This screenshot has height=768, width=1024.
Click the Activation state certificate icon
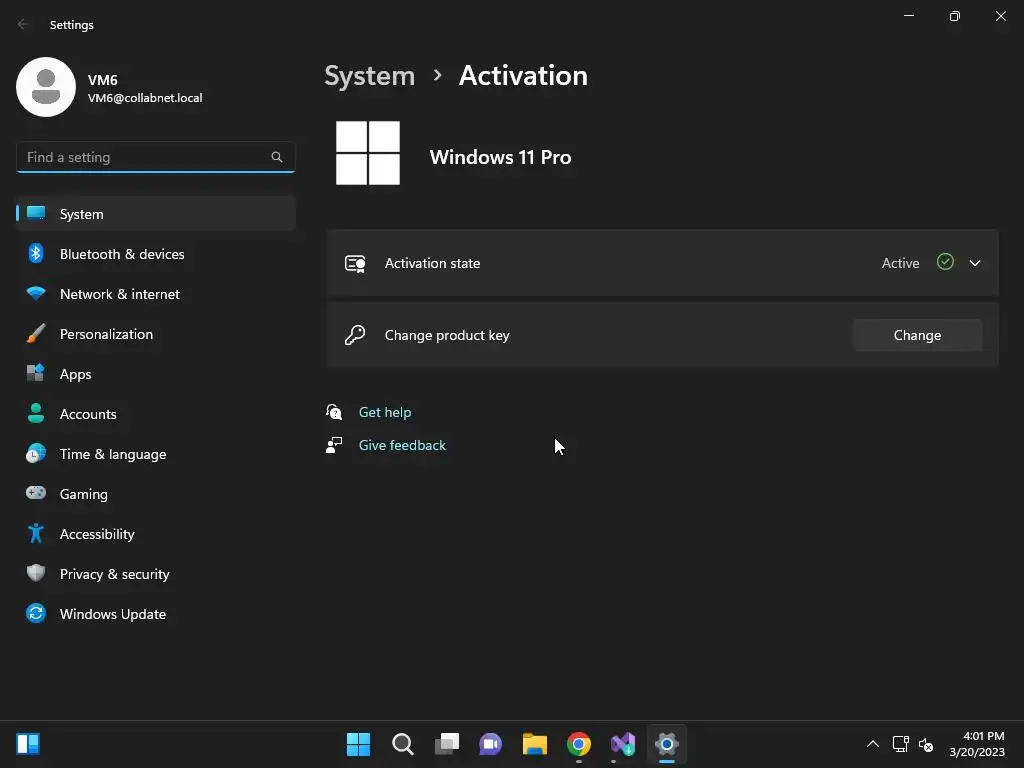tap(355, 264)
